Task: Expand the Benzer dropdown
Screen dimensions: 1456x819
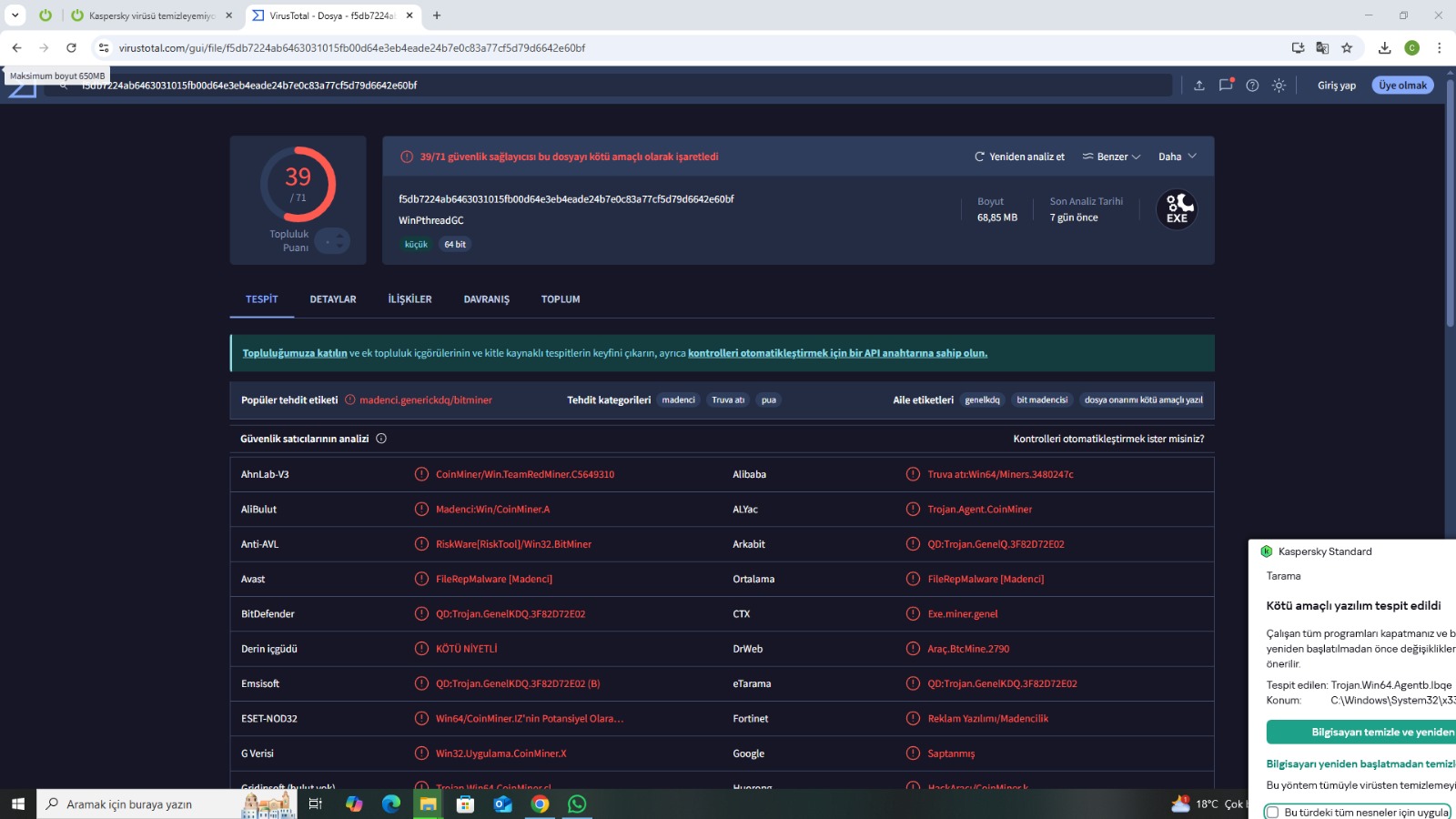Action: [x=1111, y=157]
